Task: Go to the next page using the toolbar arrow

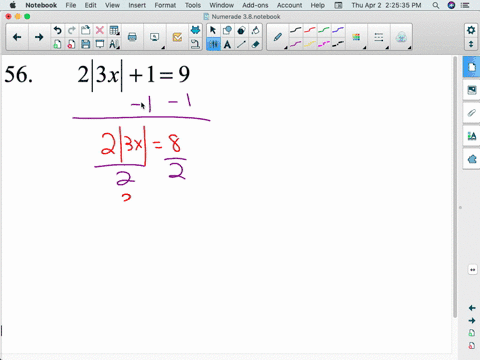Action: coord(39,37)
